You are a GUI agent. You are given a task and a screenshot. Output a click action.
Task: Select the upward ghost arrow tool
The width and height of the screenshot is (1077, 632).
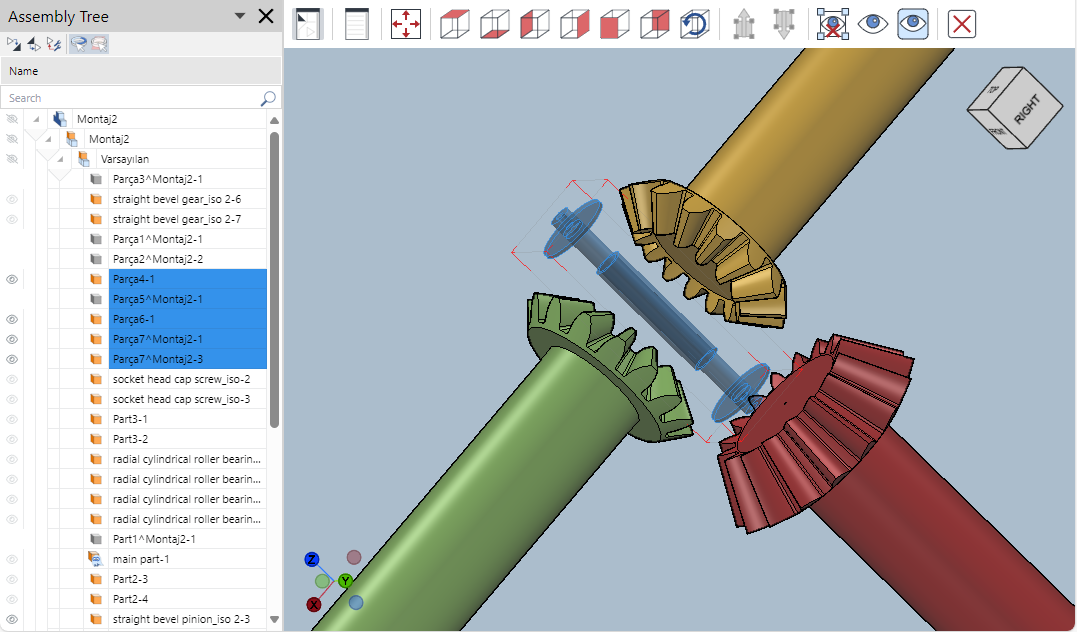pos(744,24)
